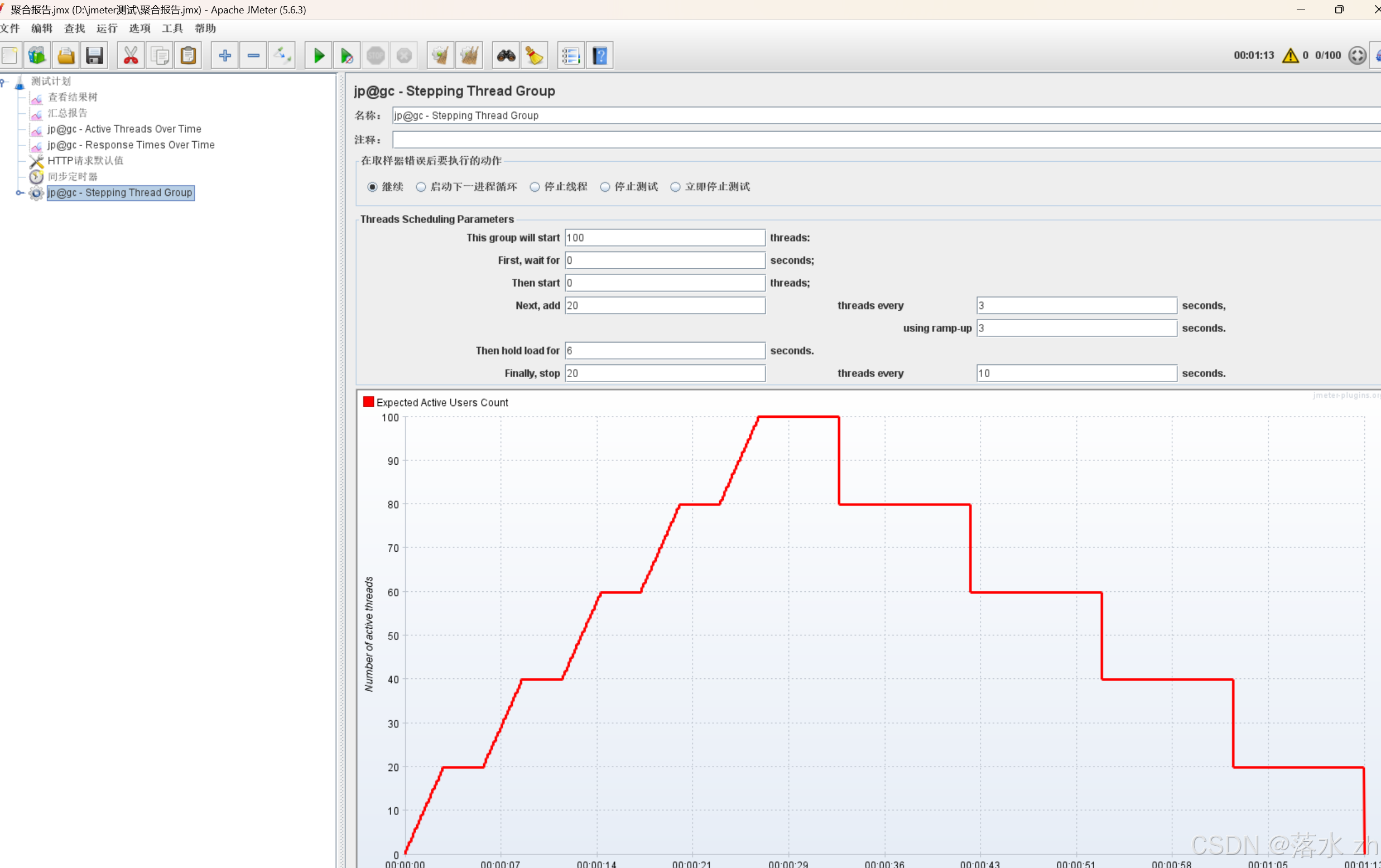The image size is (1381, 868).
Task: Select the 继续 radio option
Action: pos(373,187)
